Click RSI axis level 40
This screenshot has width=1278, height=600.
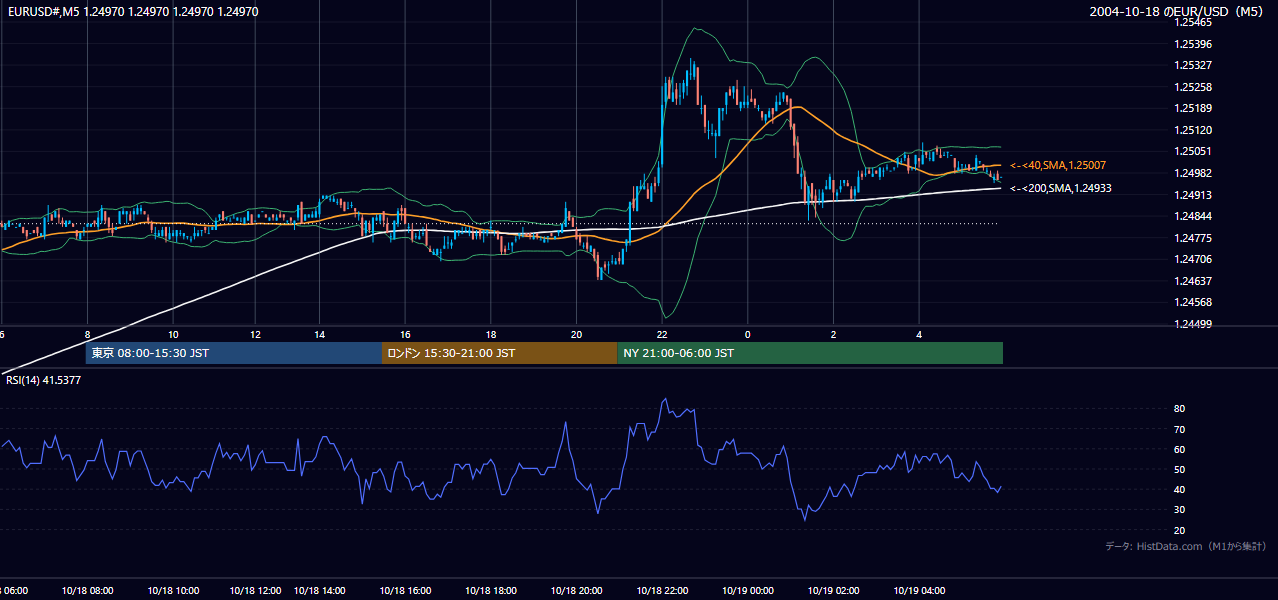click(1180, 489)
